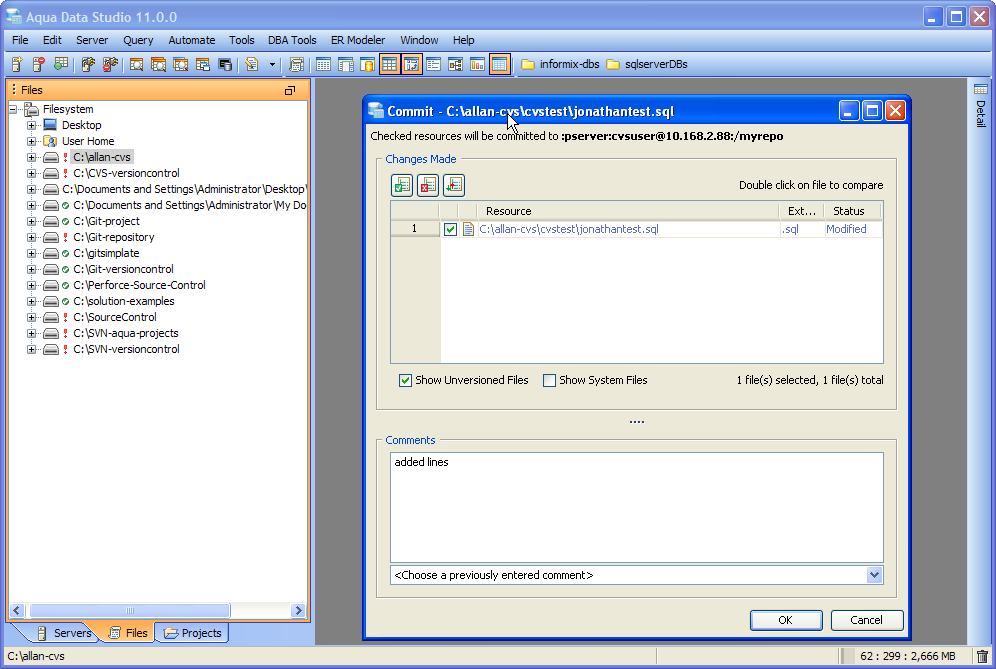Select the C:\solution-examples tree item
Image resolution: width=996 pixels, height=669 pixels.
(x=124, y=301)
